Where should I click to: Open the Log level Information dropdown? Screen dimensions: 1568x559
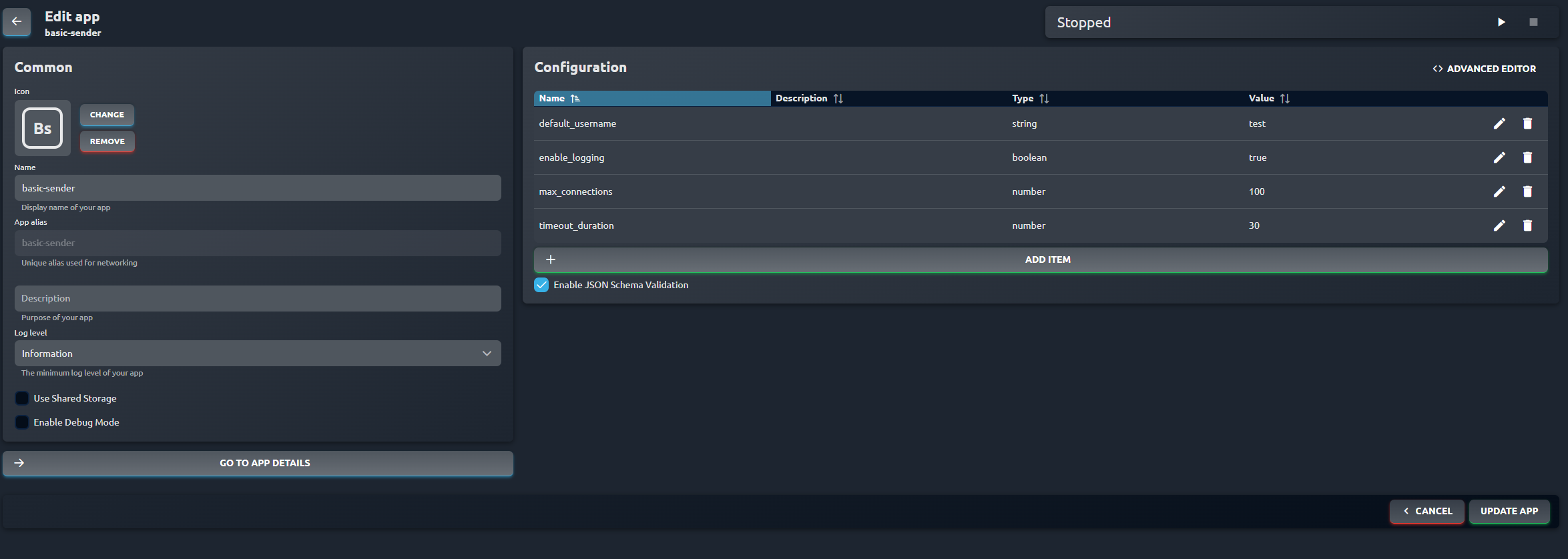coord(258,354)
